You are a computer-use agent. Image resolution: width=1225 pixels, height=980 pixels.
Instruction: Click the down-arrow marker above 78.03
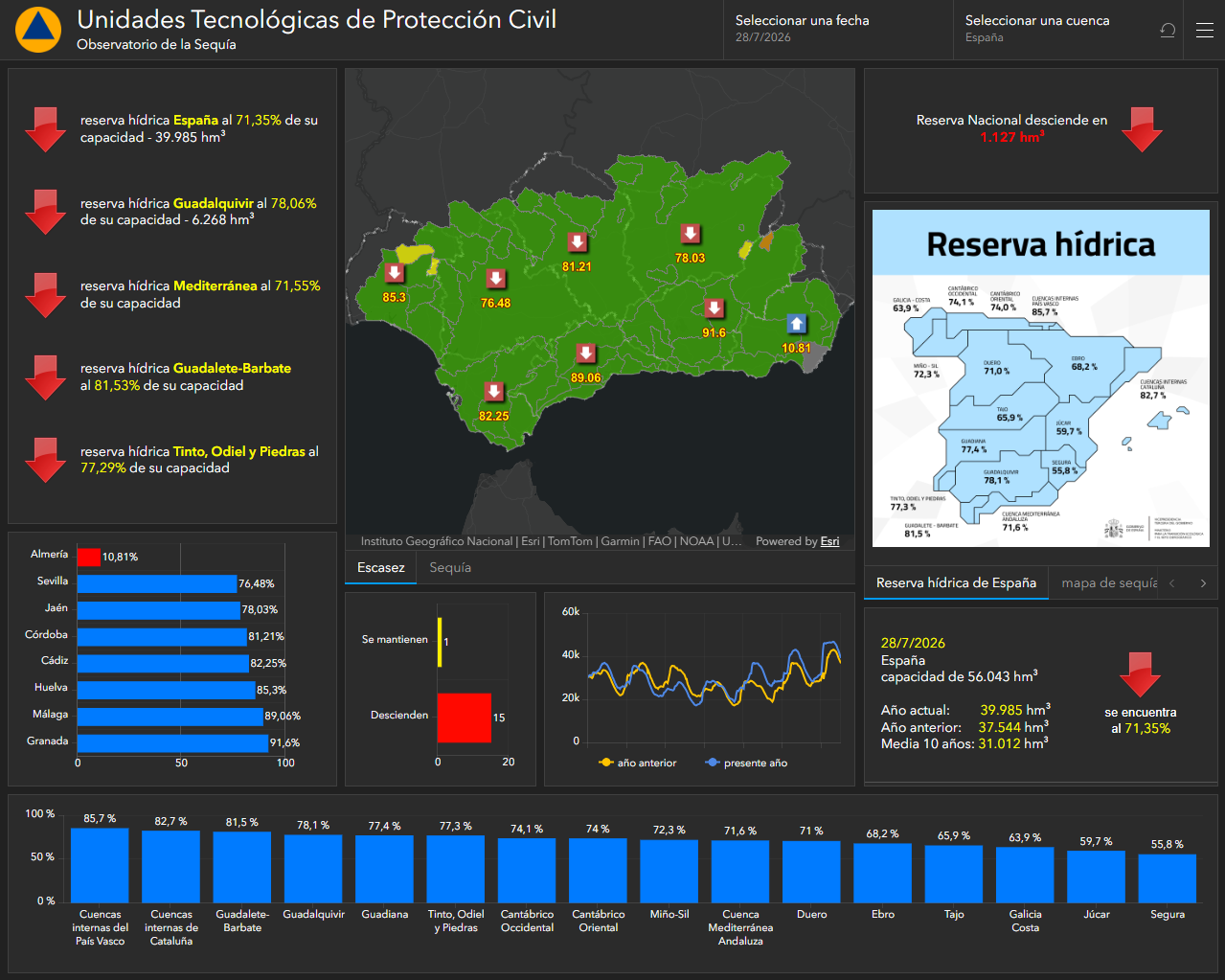[691, 234]
